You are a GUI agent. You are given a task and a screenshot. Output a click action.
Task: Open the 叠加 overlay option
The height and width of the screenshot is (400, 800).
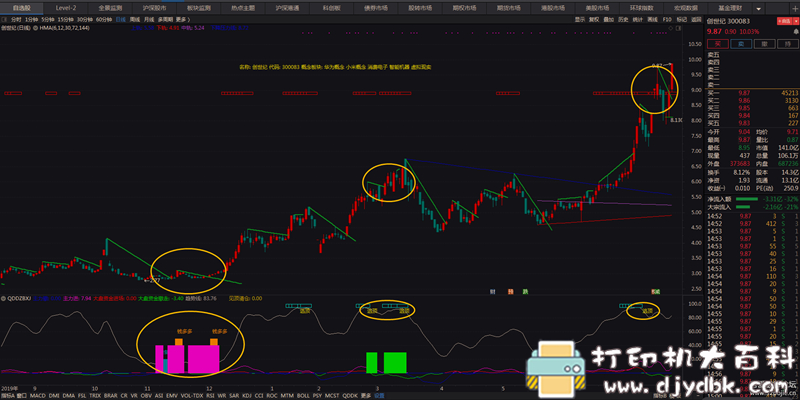click(x=609, y=20)
